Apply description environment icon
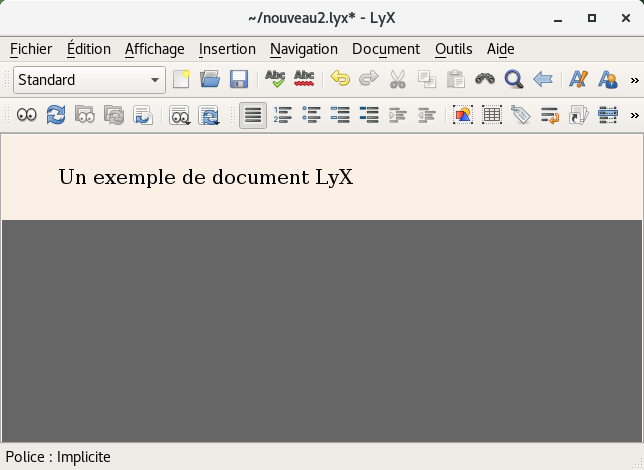This screenshot has width=644, height=470. point(369,115)
